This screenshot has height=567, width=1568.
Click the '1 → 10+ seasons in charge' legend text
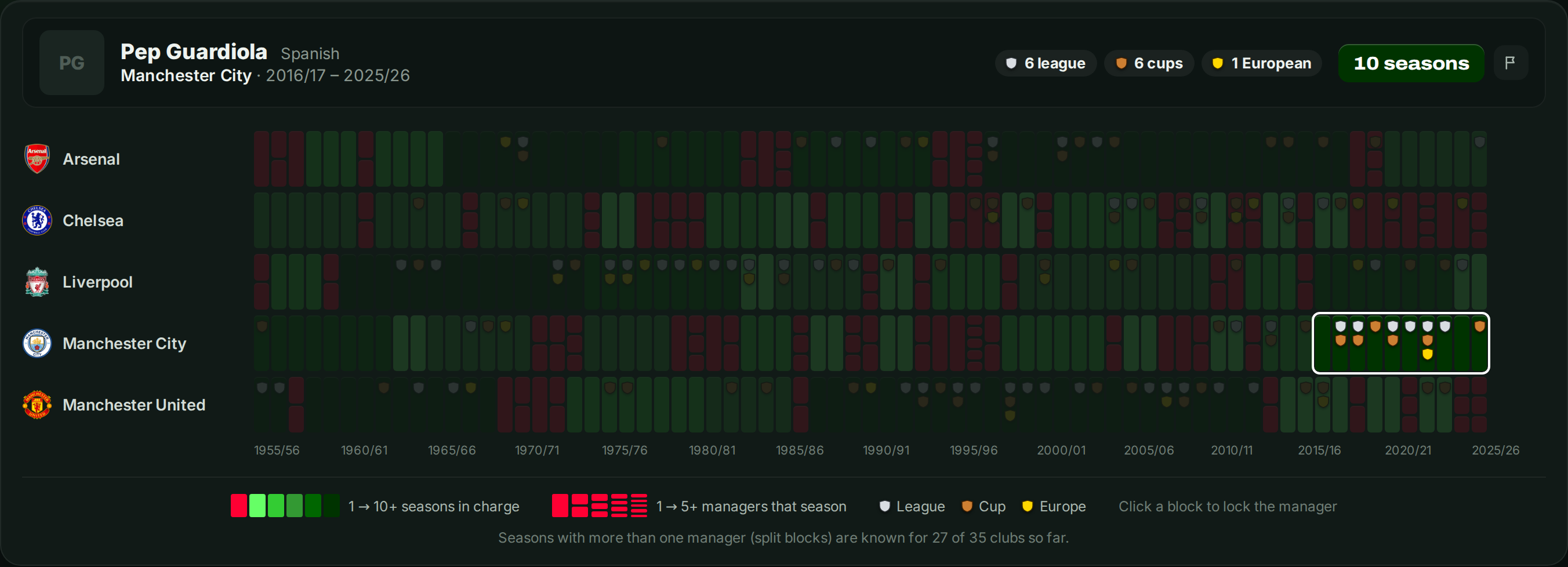tap(433, 506)
